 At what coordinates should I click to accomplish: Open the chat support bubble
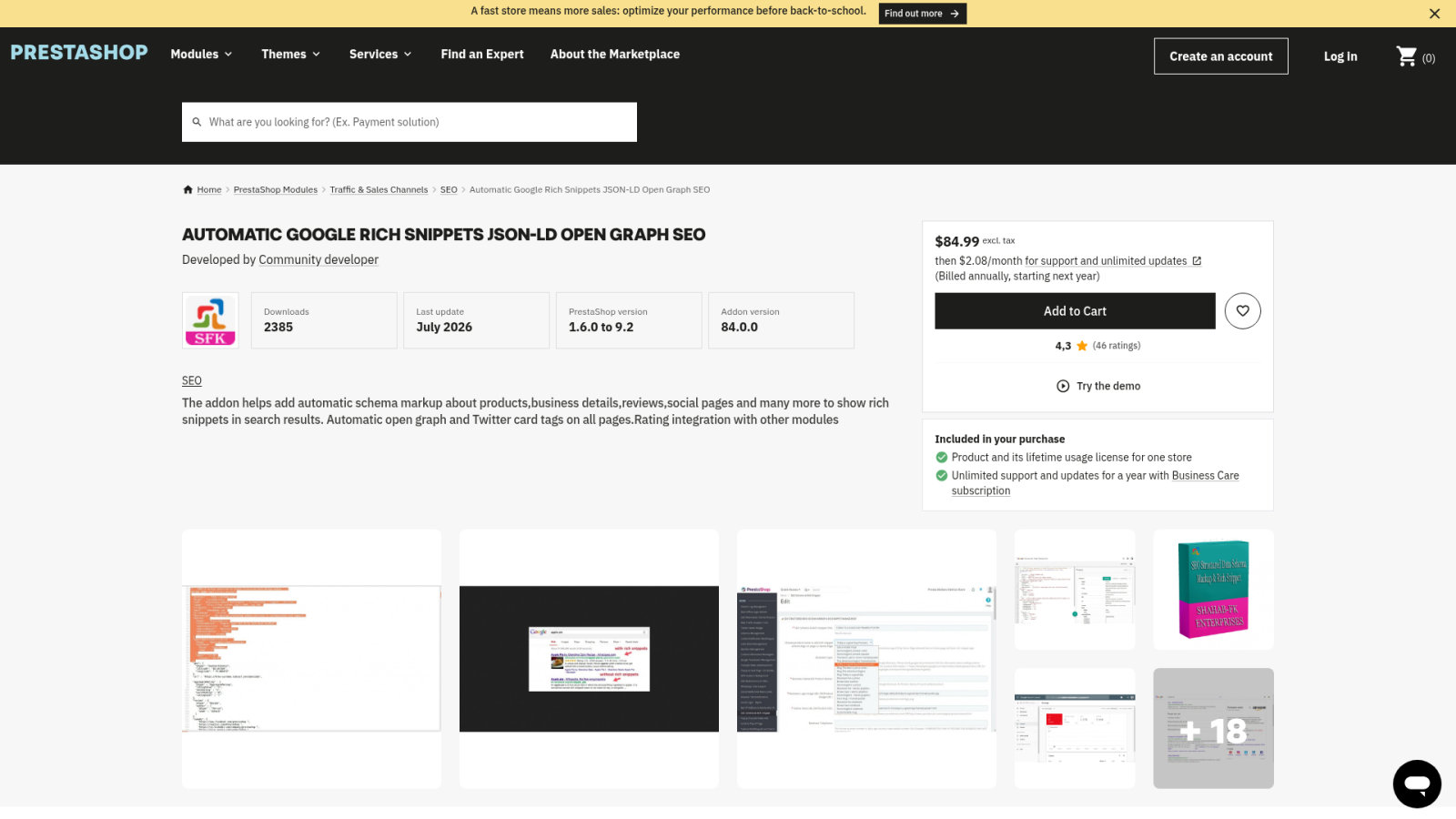pyautogui.click(x=1417, y=784)
